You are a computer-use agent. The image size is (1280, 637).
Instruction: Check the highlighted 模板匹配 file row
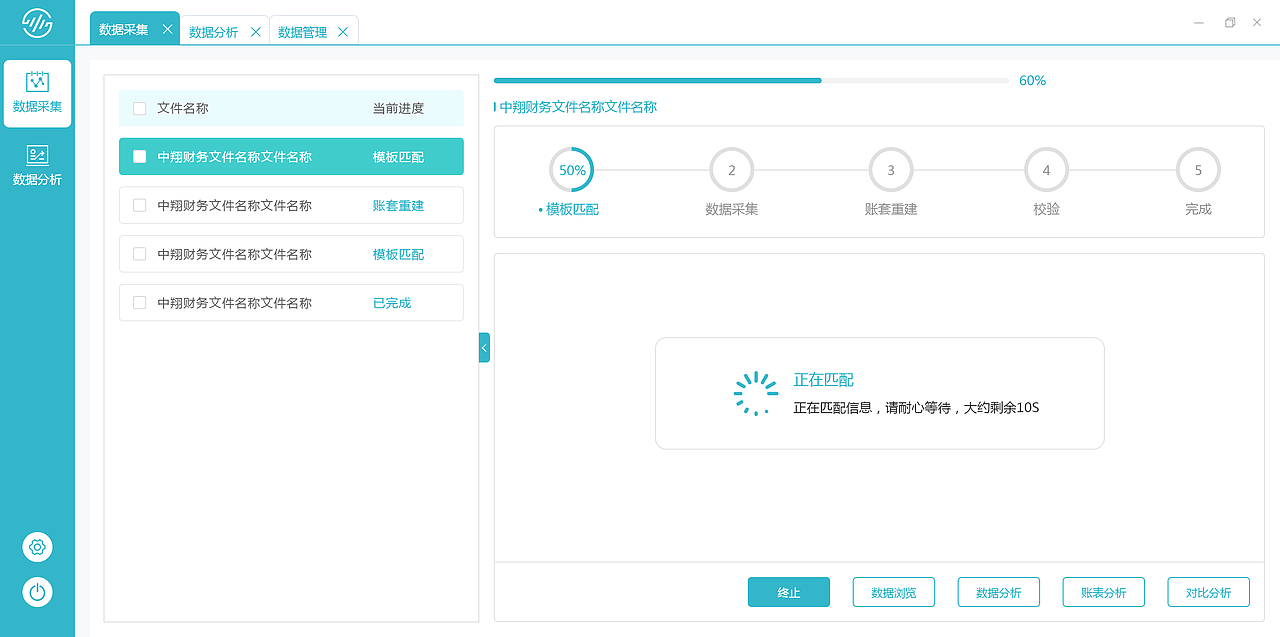click(140, 156)
